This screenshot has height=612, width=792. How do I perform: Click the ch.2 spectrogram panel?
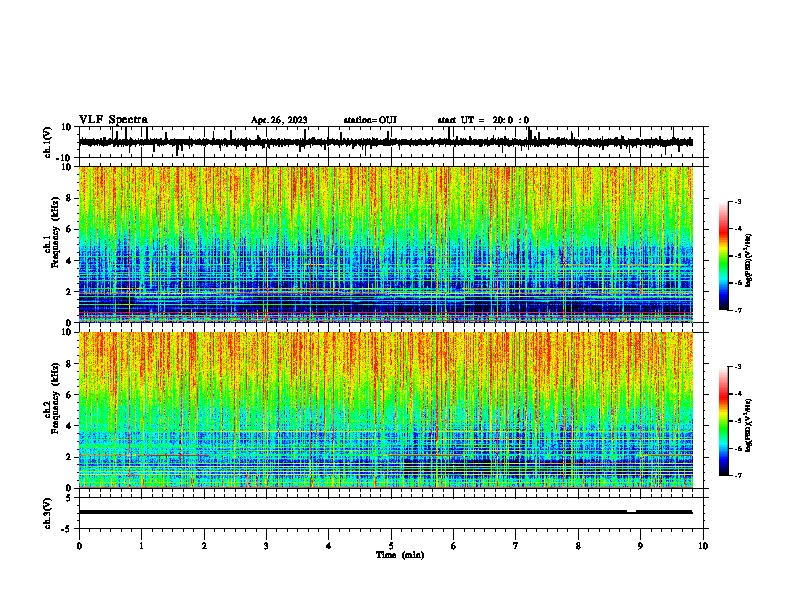click(x=385, y=410)
